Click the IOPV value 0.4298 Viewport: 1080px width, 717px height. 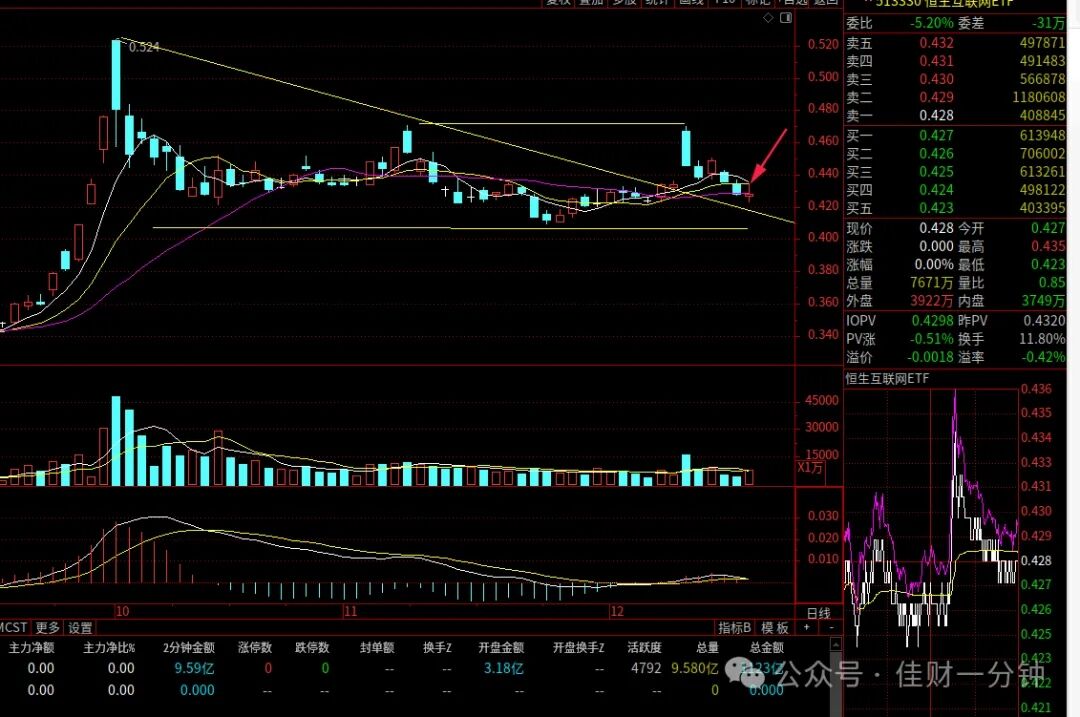coord(933,320)
